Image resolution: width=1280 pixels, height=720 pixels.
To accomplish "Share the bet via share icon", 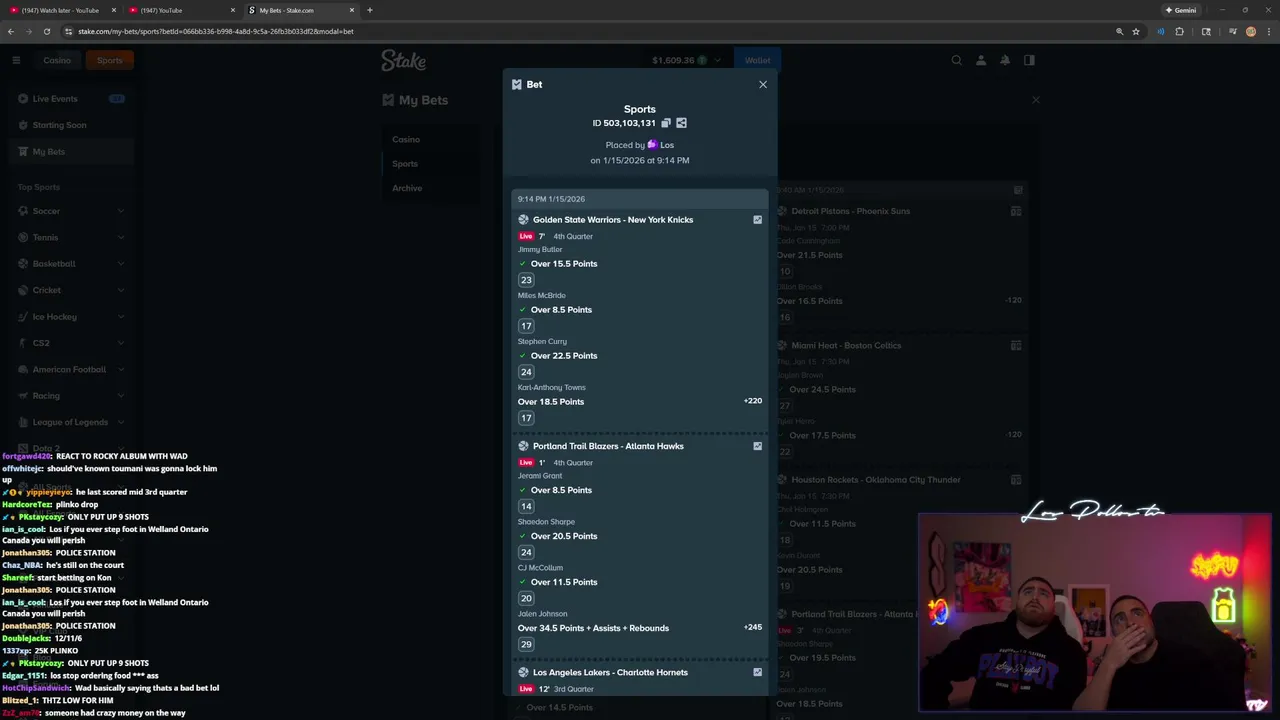I will [681, 123].
